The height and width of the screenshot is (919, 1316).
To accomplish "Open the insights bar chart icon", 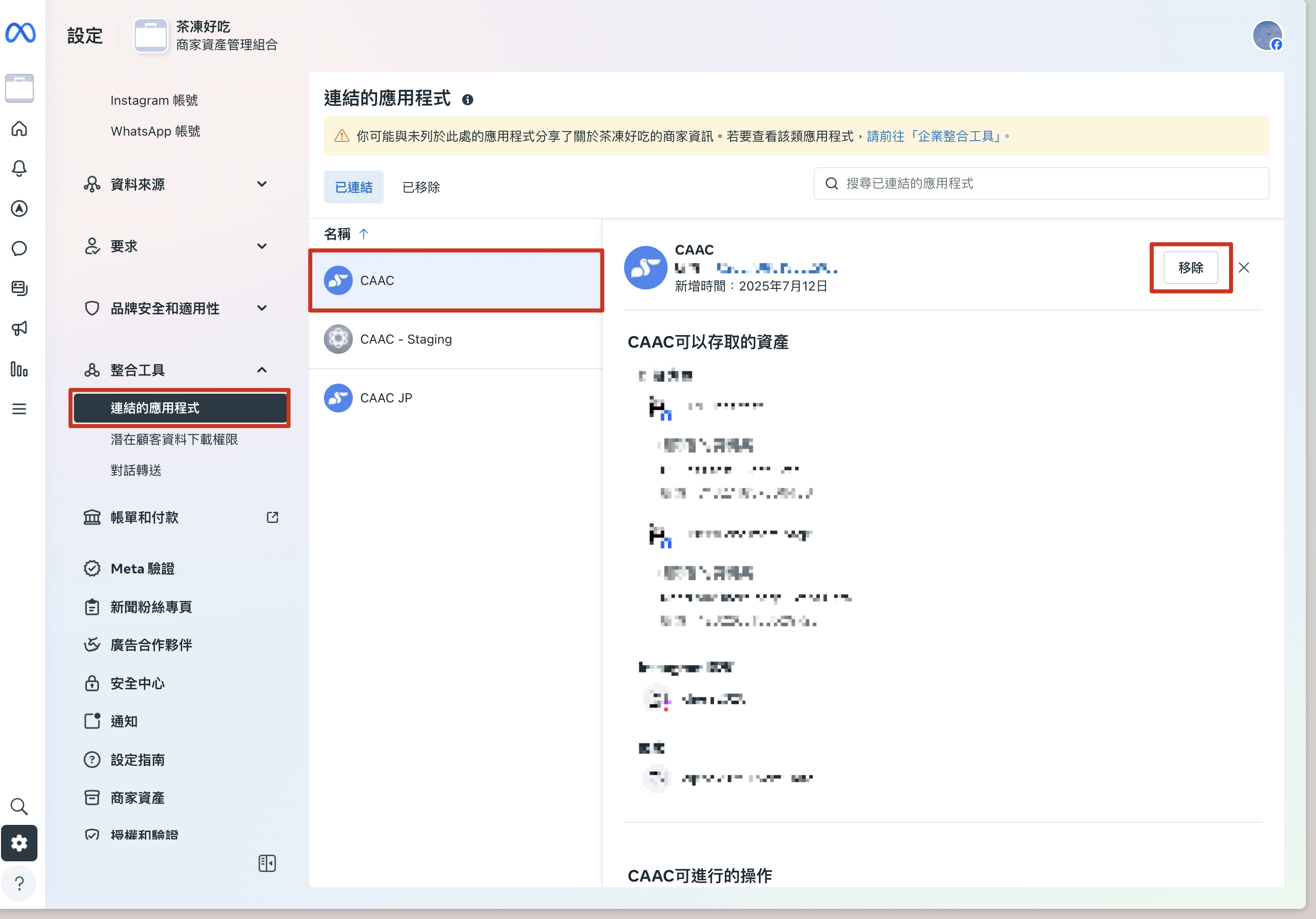I will point(20,368).
